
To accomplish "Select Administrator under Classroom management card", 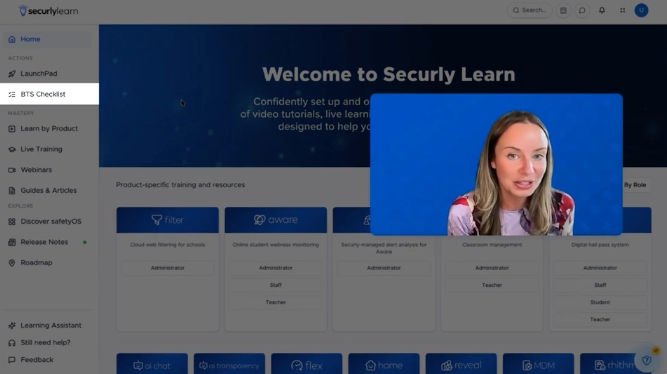I will tap(492, 268).
